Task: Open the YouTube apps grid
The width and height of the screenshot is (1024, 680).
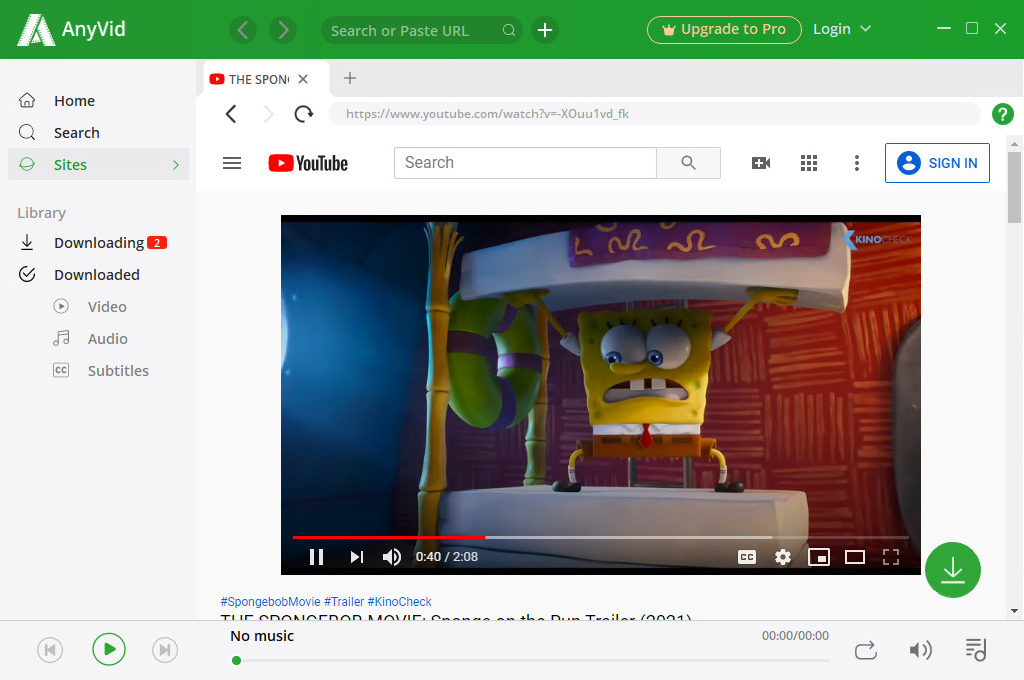Action: (809, 163)
